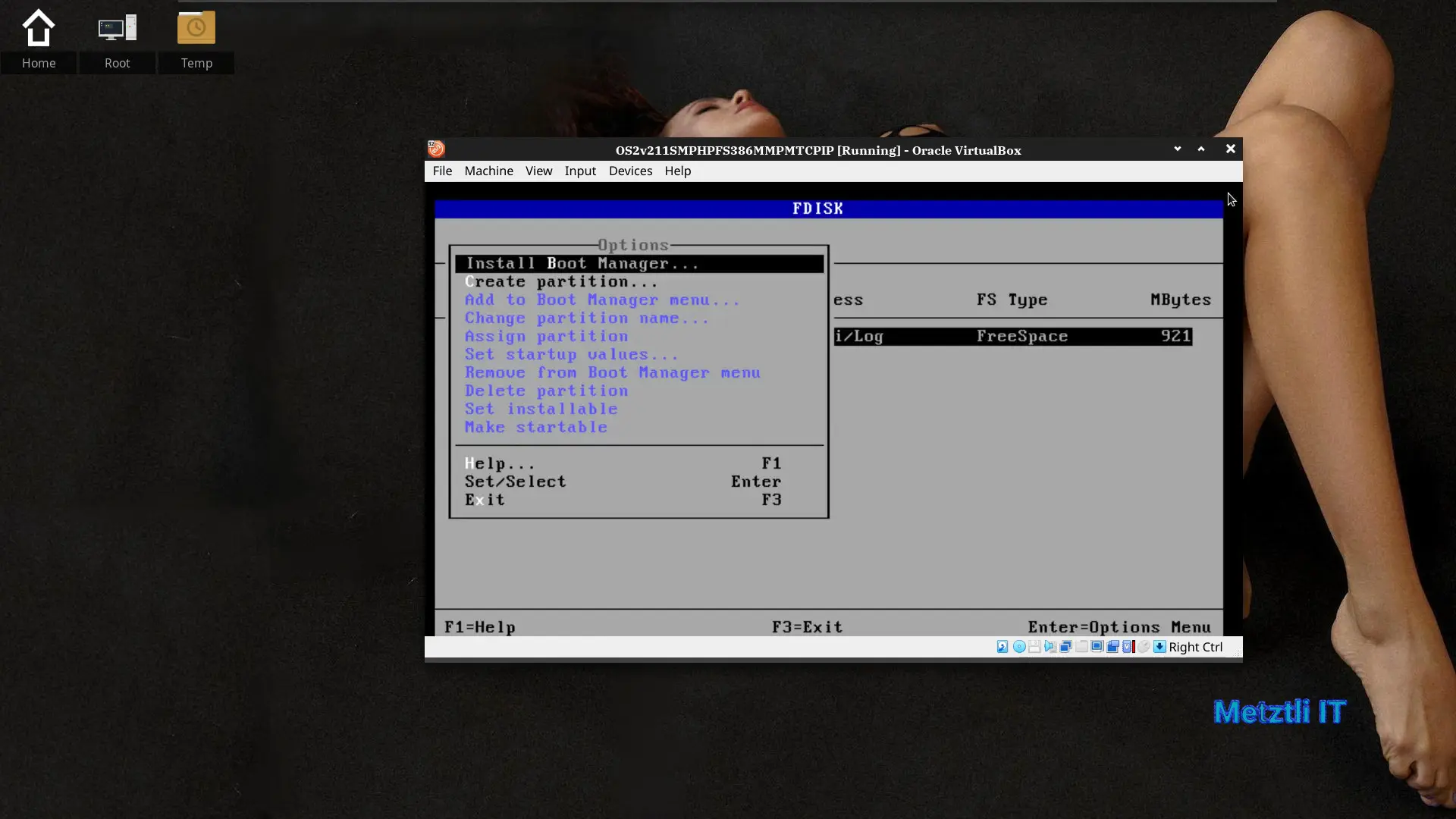The width and height of the screenshot is (1456, 819).
Task: Click Add to Boot Manager menu entry
Action: pyautogui.click(x=602, y=300)
